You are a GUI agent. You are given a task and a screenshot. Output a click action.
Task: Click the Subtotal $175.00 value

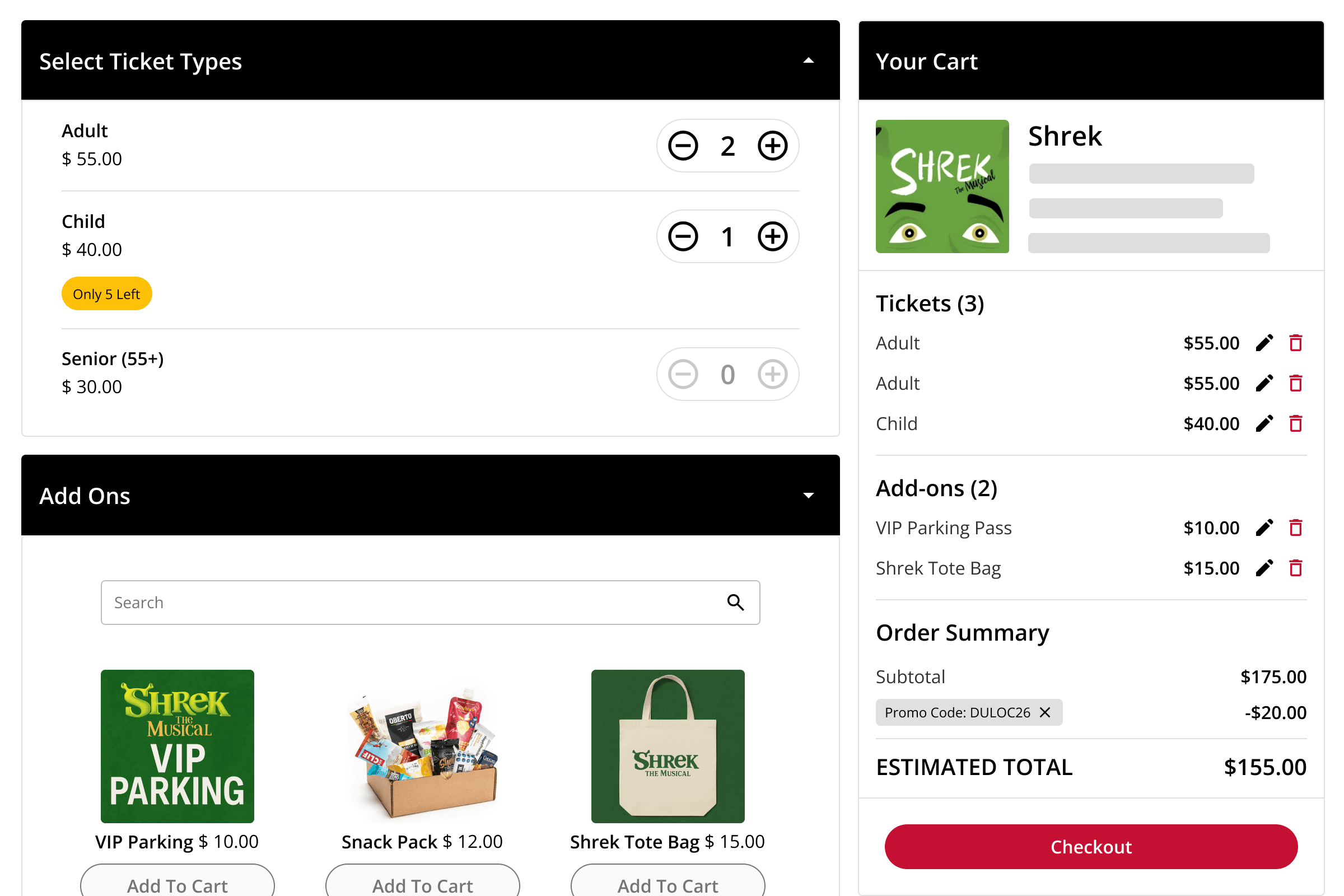point(1273,676)
